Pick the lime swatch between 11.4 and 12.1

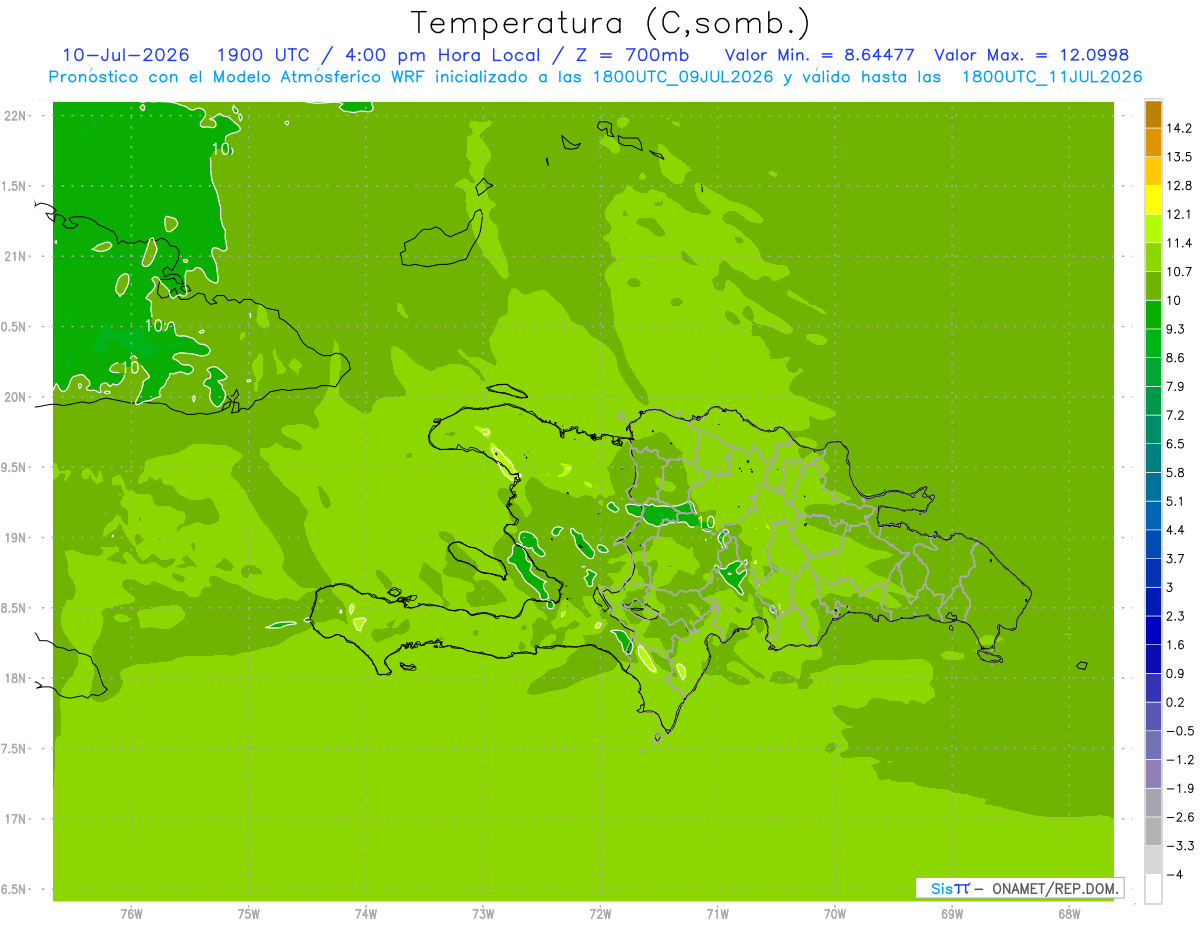(1153, 229)
